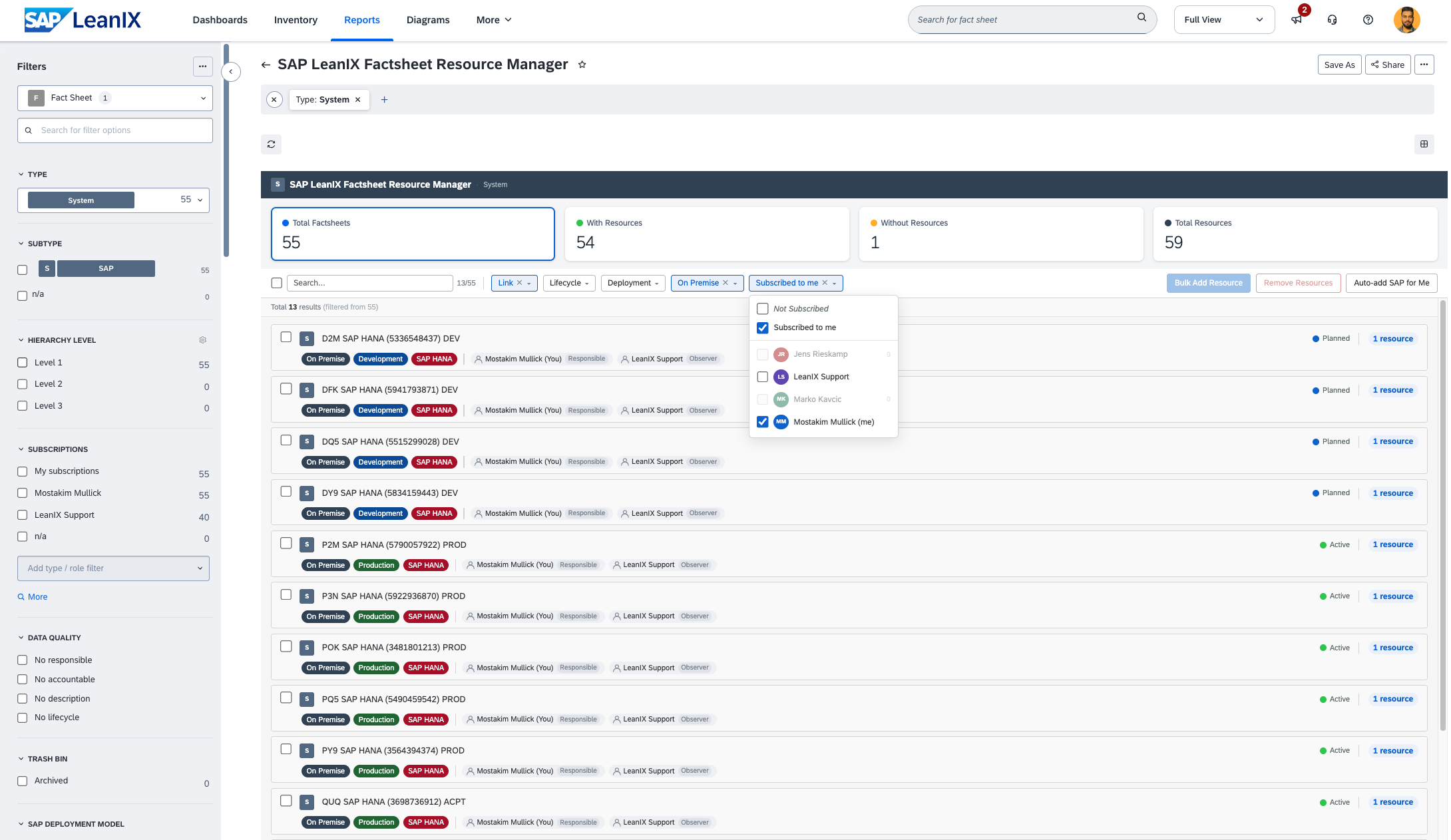The image size is (1451, 840).
Task: Uncheck Subscribed to me option
Action: coord(763,327)
